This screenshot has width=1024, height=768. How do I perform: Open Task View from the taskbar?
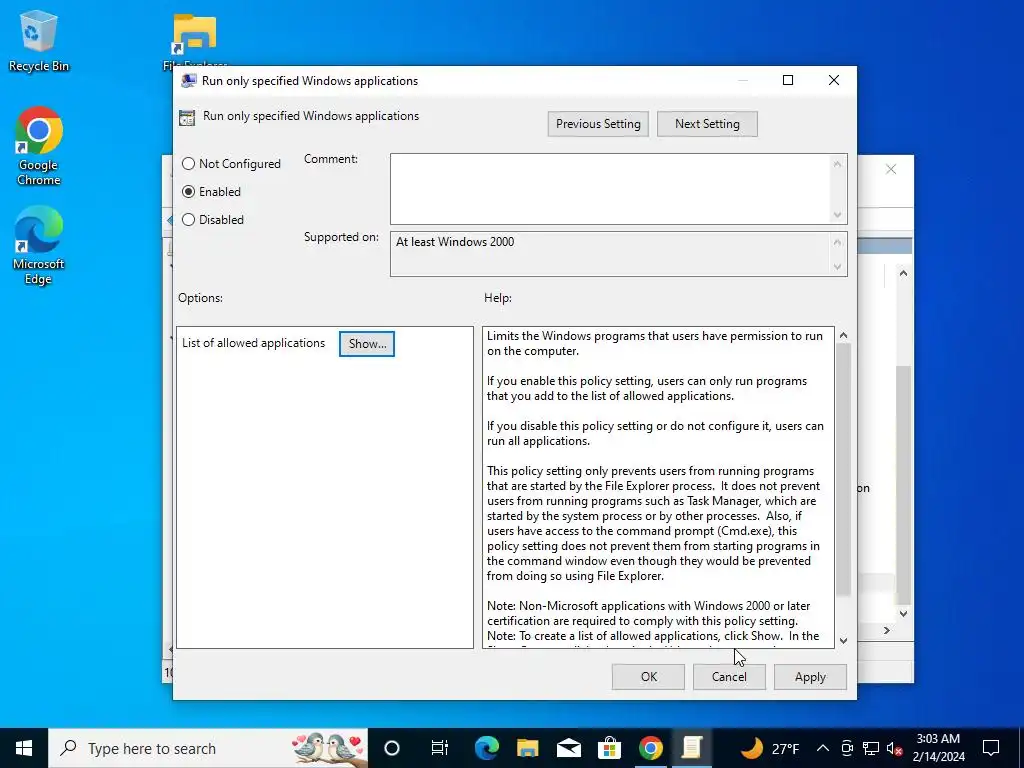pos(440,748)
